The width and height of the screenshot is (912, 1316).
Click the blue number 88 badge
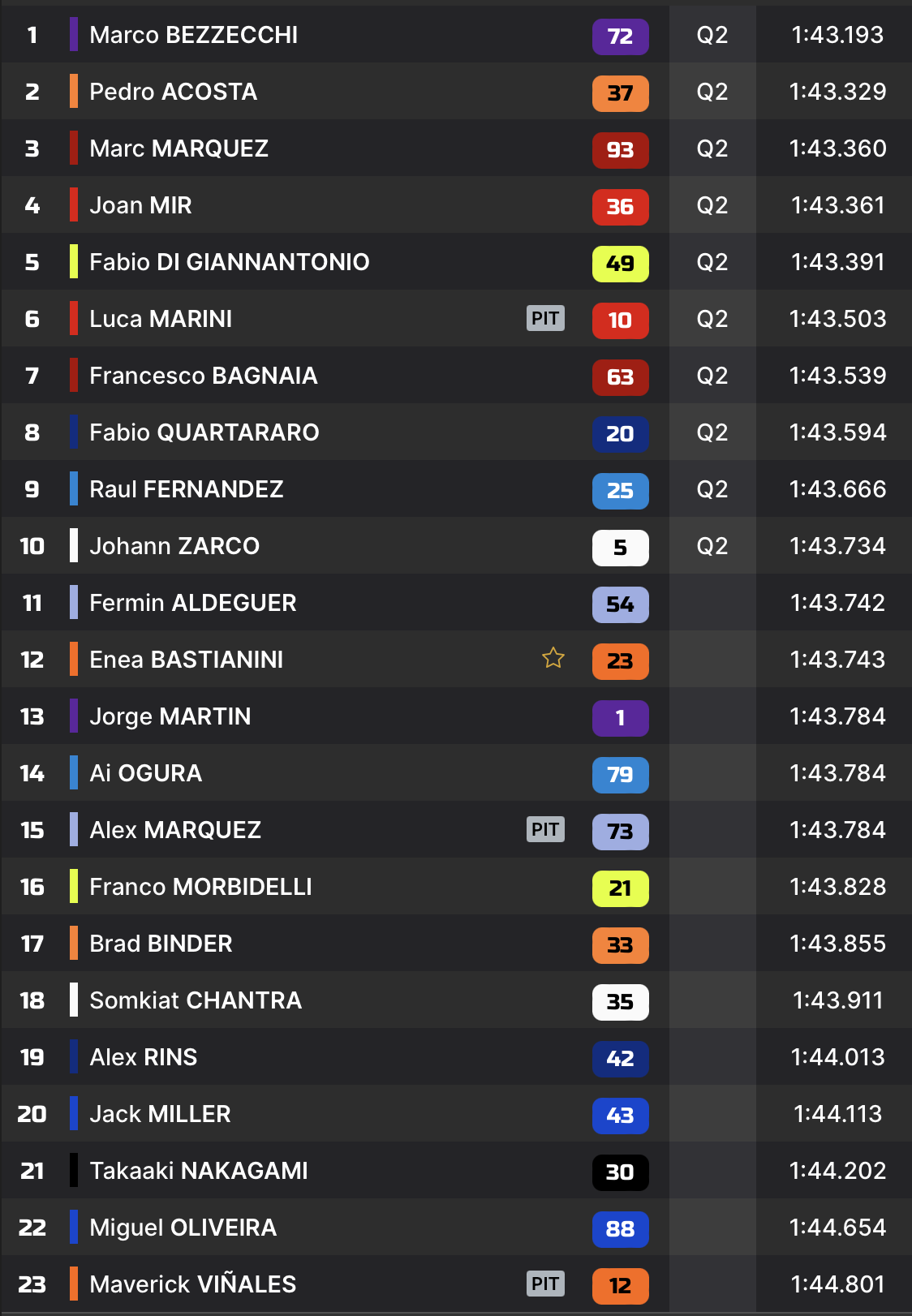tap(621, 1229)
